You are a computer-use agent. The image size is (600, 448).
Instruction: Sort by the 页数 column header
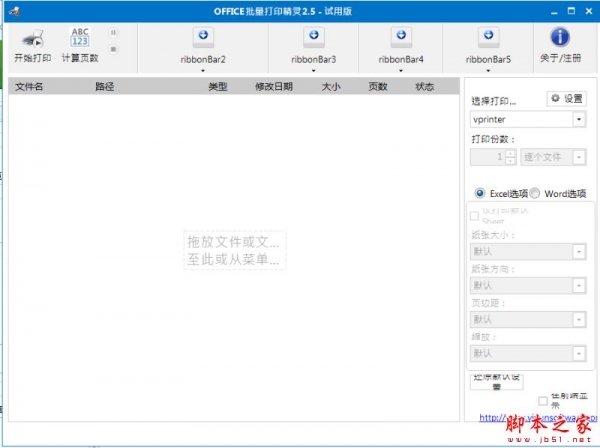pos(378,86)
